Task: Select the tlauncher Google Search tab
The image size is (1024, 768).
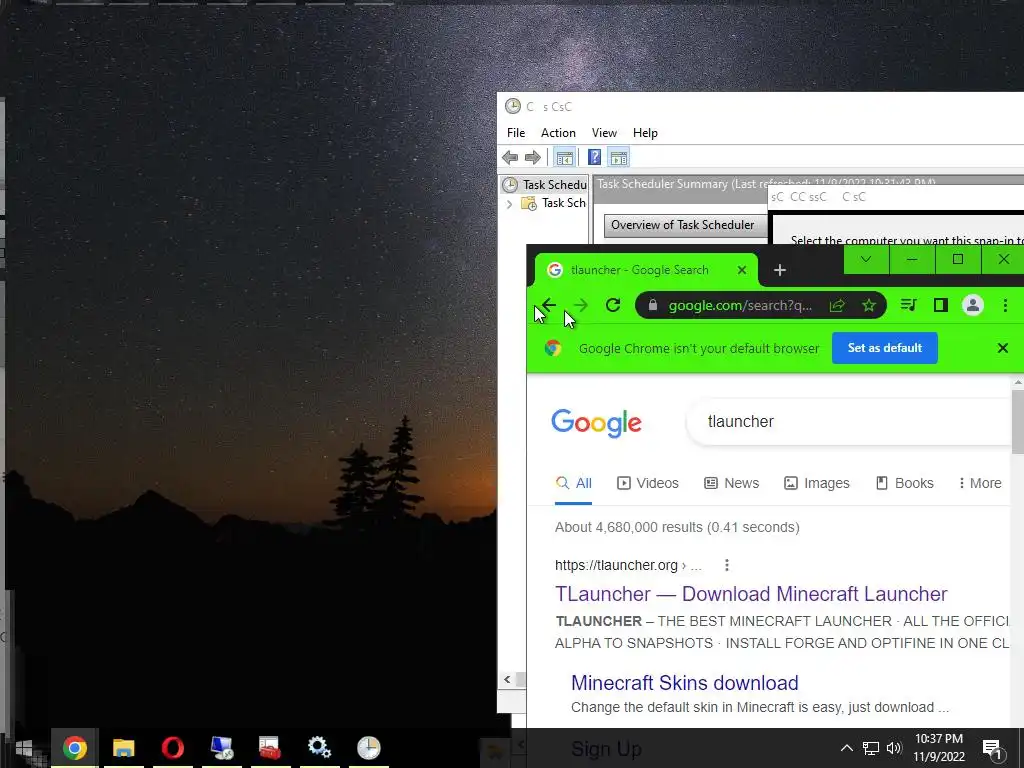Action: point(640,270)
